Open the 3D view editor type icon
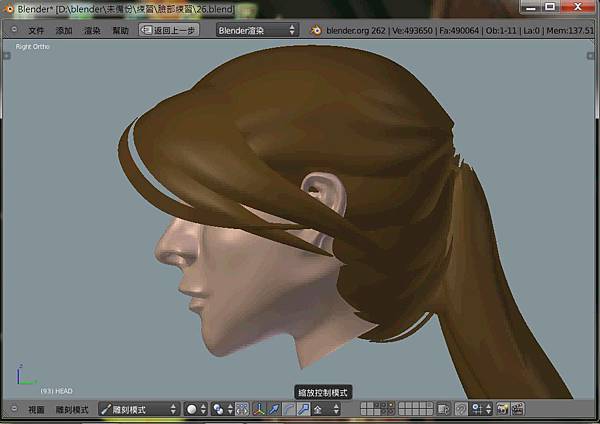This screenshot has height=424, width=600. tap(12, 409)
